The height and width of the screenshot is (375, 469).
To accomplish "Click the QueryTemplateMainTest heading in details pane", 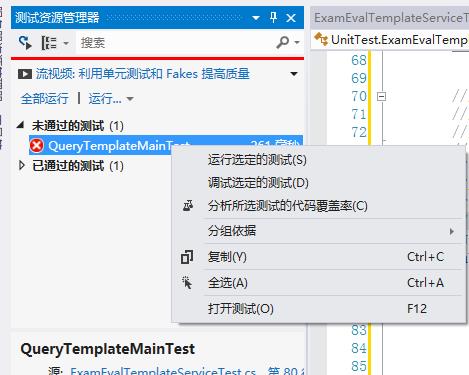I will pos(108,349).
